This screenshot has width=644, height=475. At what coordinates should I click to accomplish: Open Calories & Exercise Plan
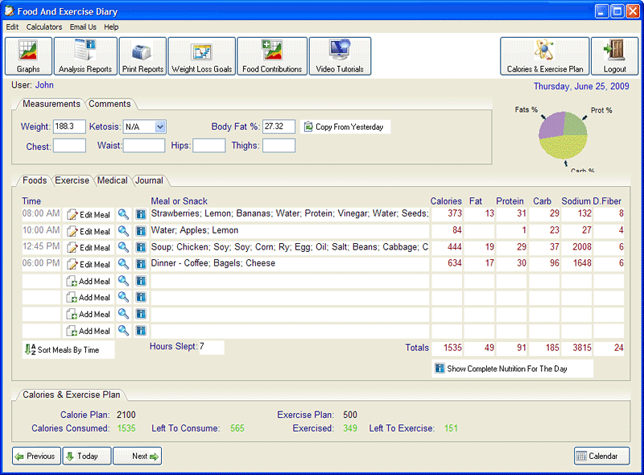click(544, 56)
